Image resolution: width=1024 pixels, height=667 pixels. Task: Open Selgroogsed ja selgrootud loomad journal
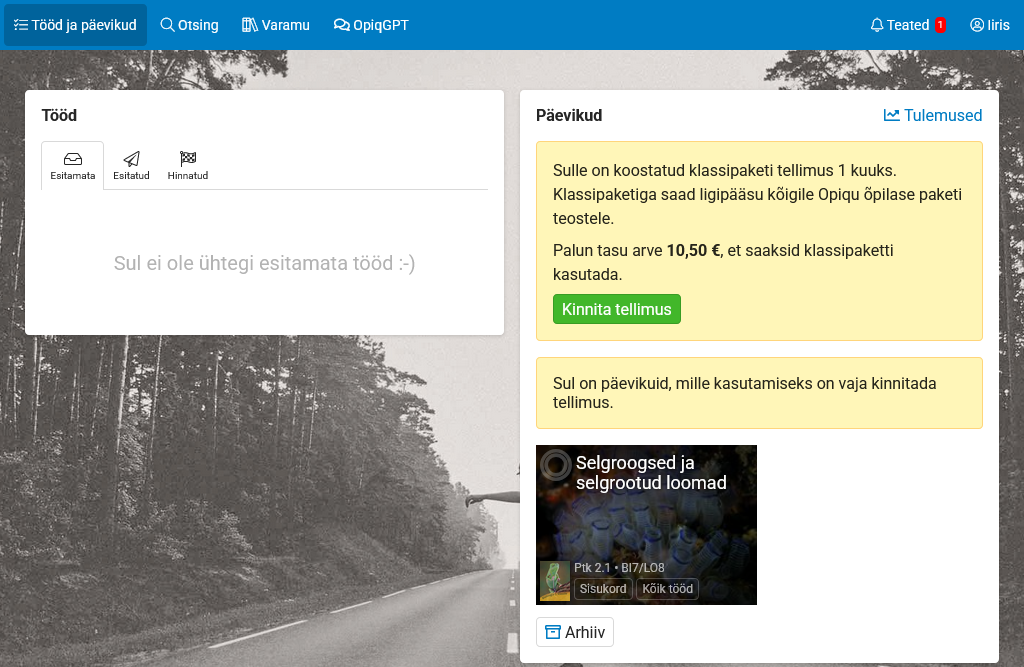(651, 473)
